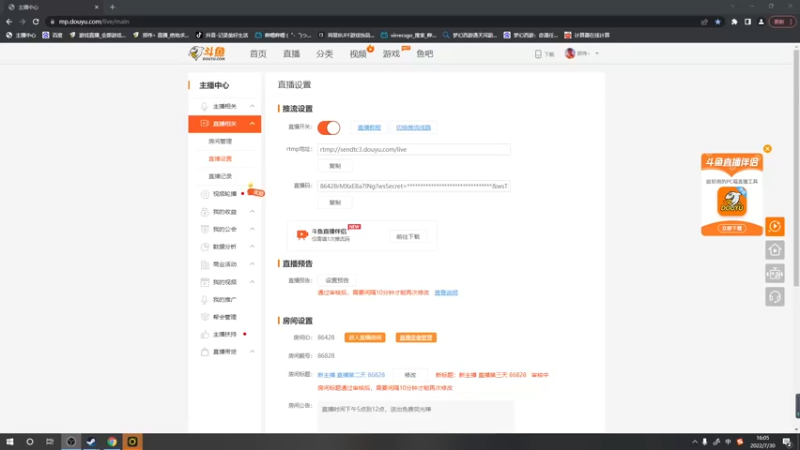The height and width of the screenshot is (450, 800).
Task: Reload the page with browser refresh icon
Action: [36, 22]
